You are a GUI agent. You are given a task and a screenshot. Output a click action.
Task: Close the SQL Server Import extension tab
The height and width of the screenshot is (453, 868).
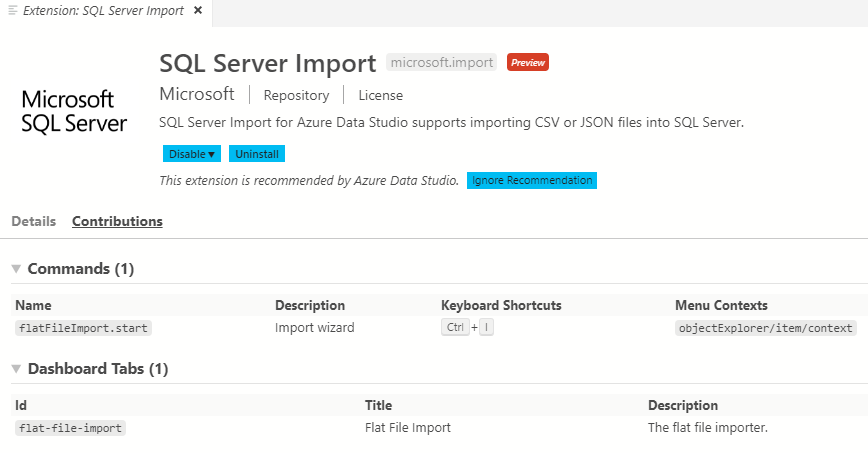(198, 10)
